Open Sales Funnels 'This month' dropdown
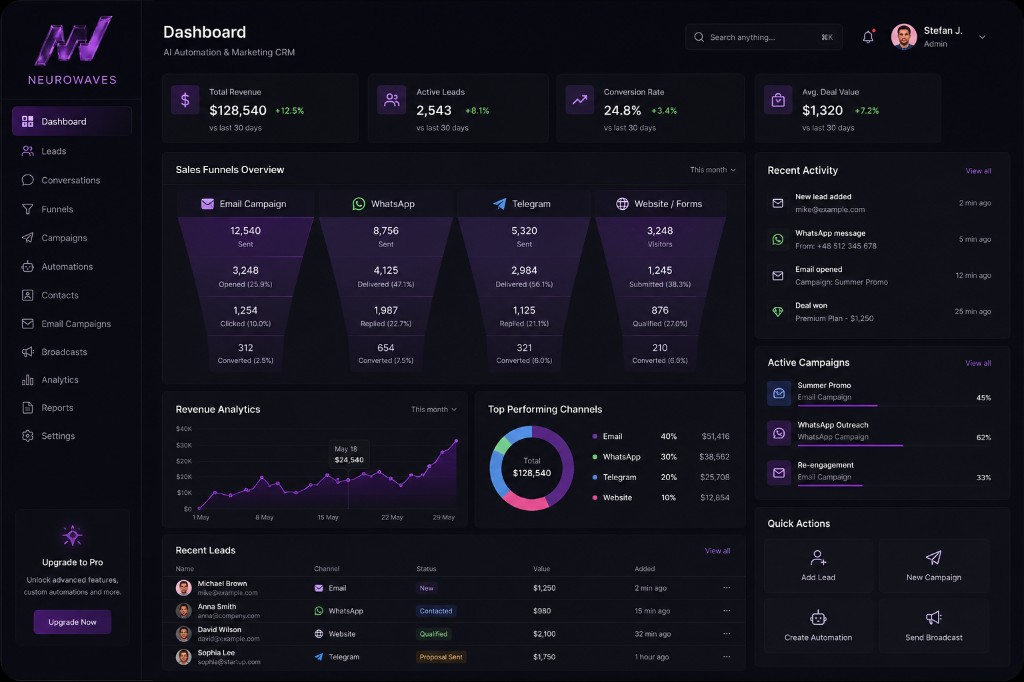 712,170
